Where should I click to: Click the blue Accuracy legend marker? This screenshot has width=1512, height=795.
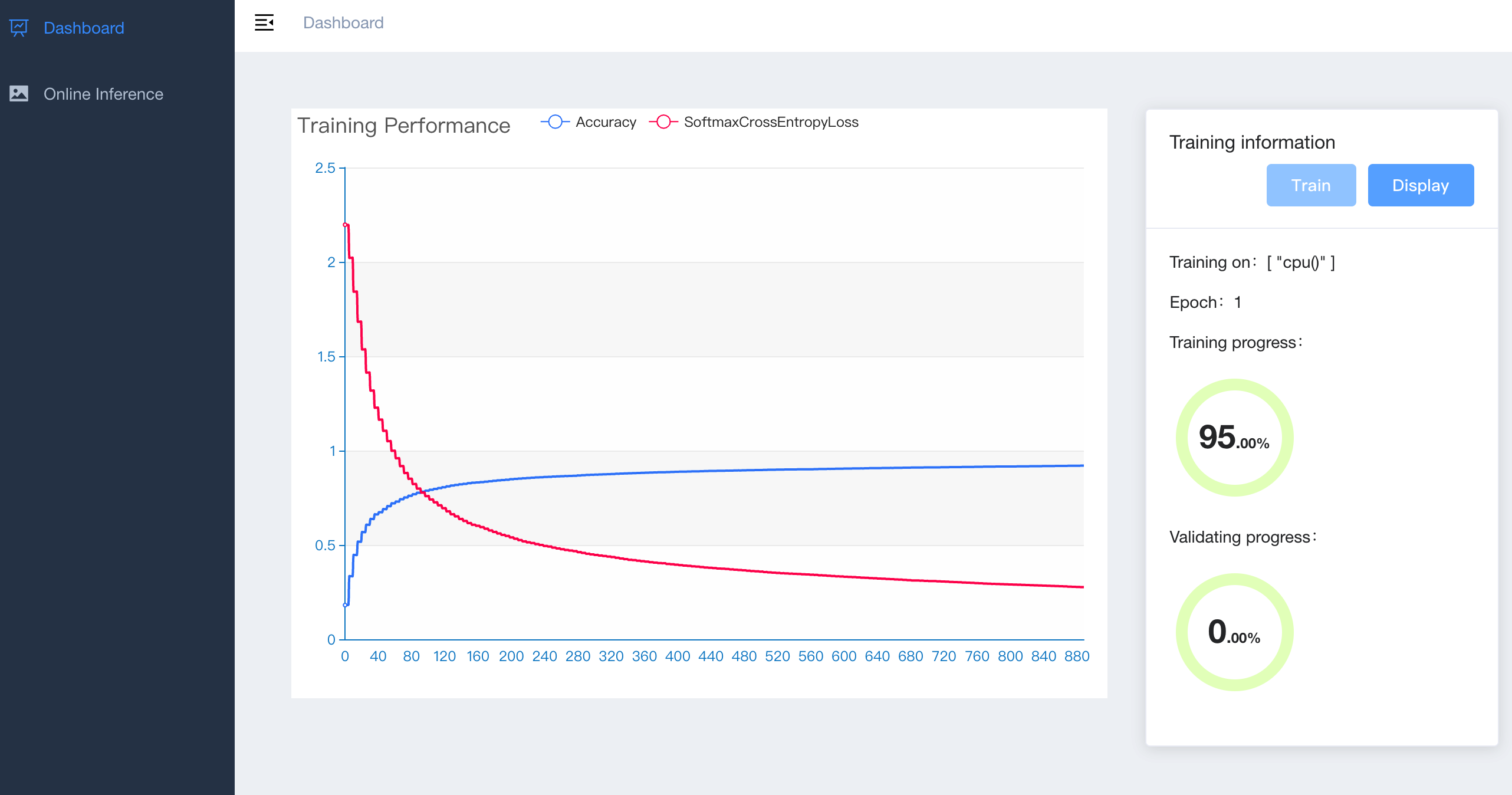555,122
